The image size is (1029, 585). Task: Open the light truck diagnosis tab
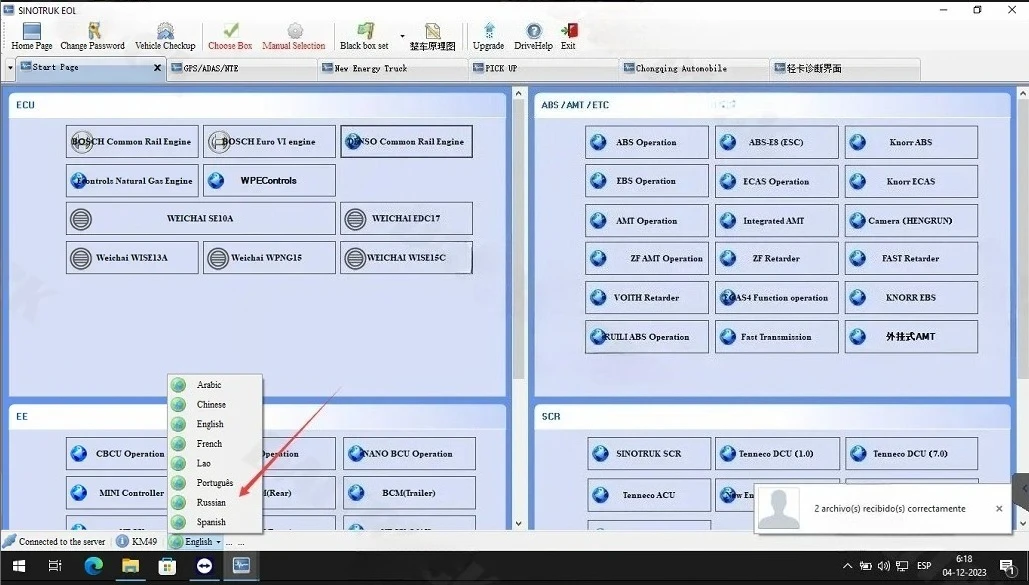pos(845,68)
